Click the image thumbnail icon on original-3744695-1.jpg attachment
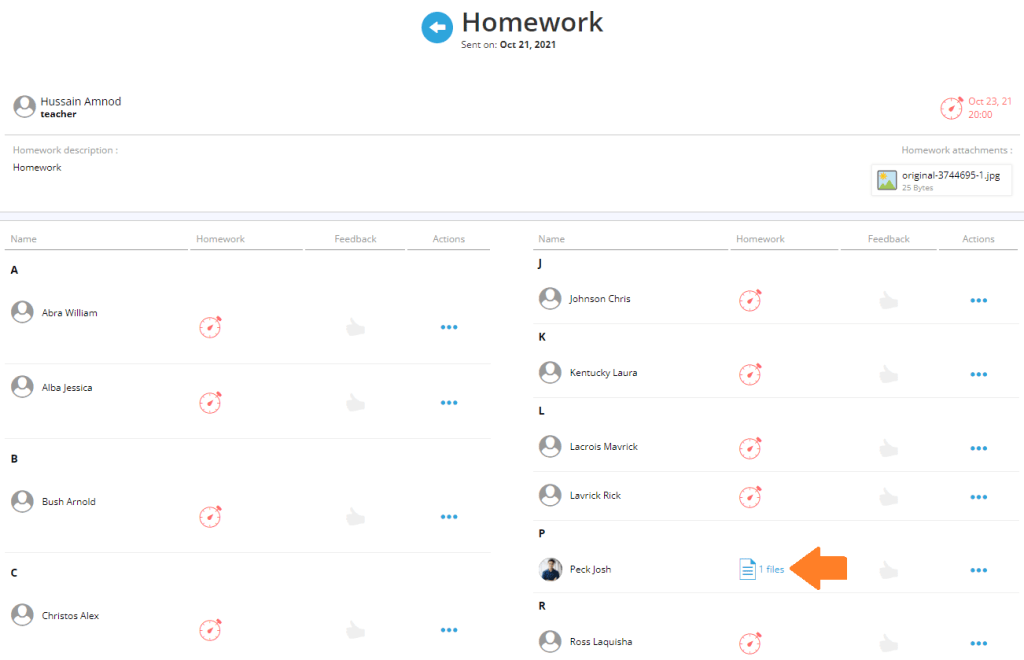This screenshot has width=1024, height=660. pos(887,180)
